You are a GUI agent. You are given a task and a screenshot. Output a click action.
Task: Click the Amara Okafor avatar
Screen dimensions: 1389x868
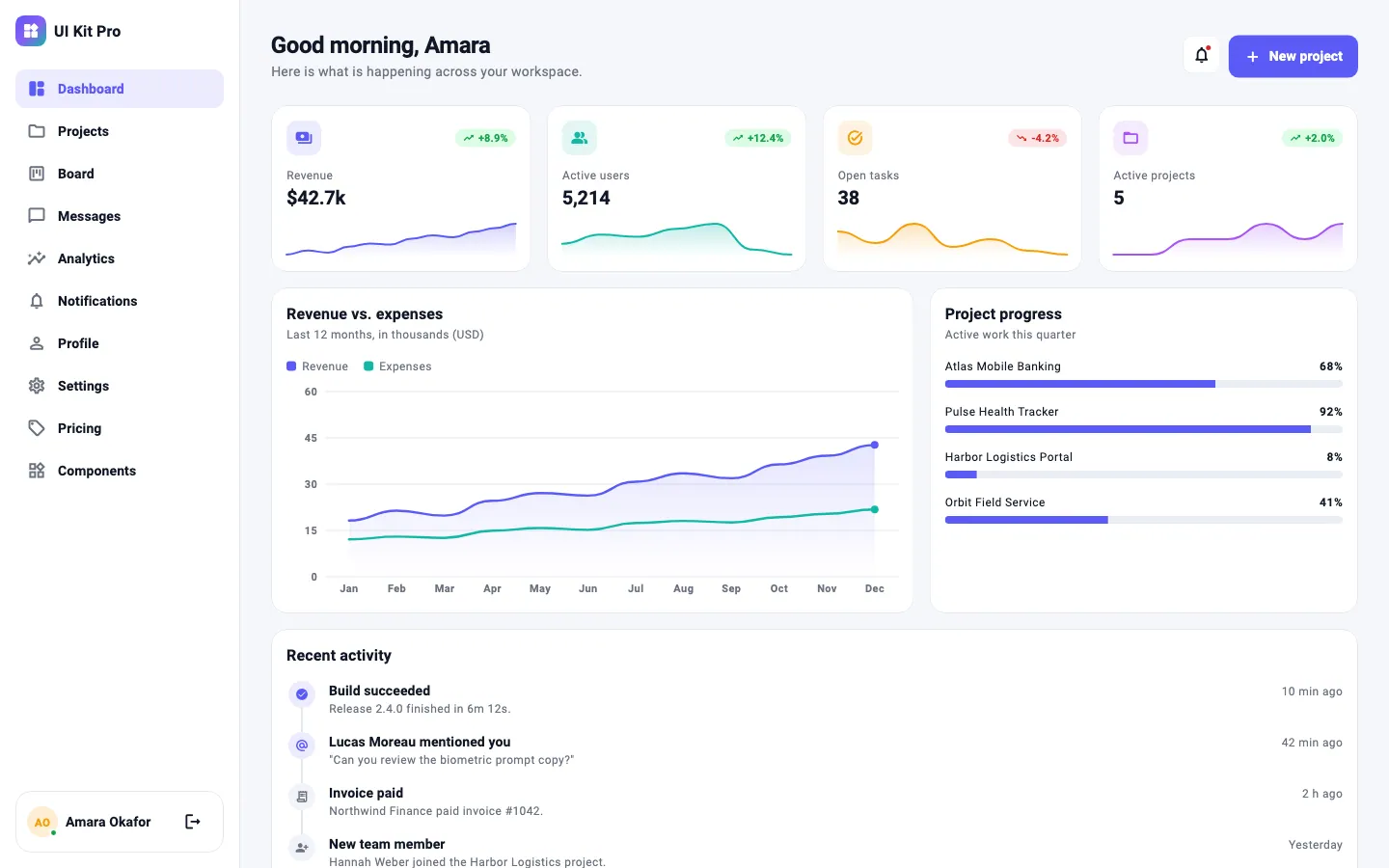click(x=42, y=822)
